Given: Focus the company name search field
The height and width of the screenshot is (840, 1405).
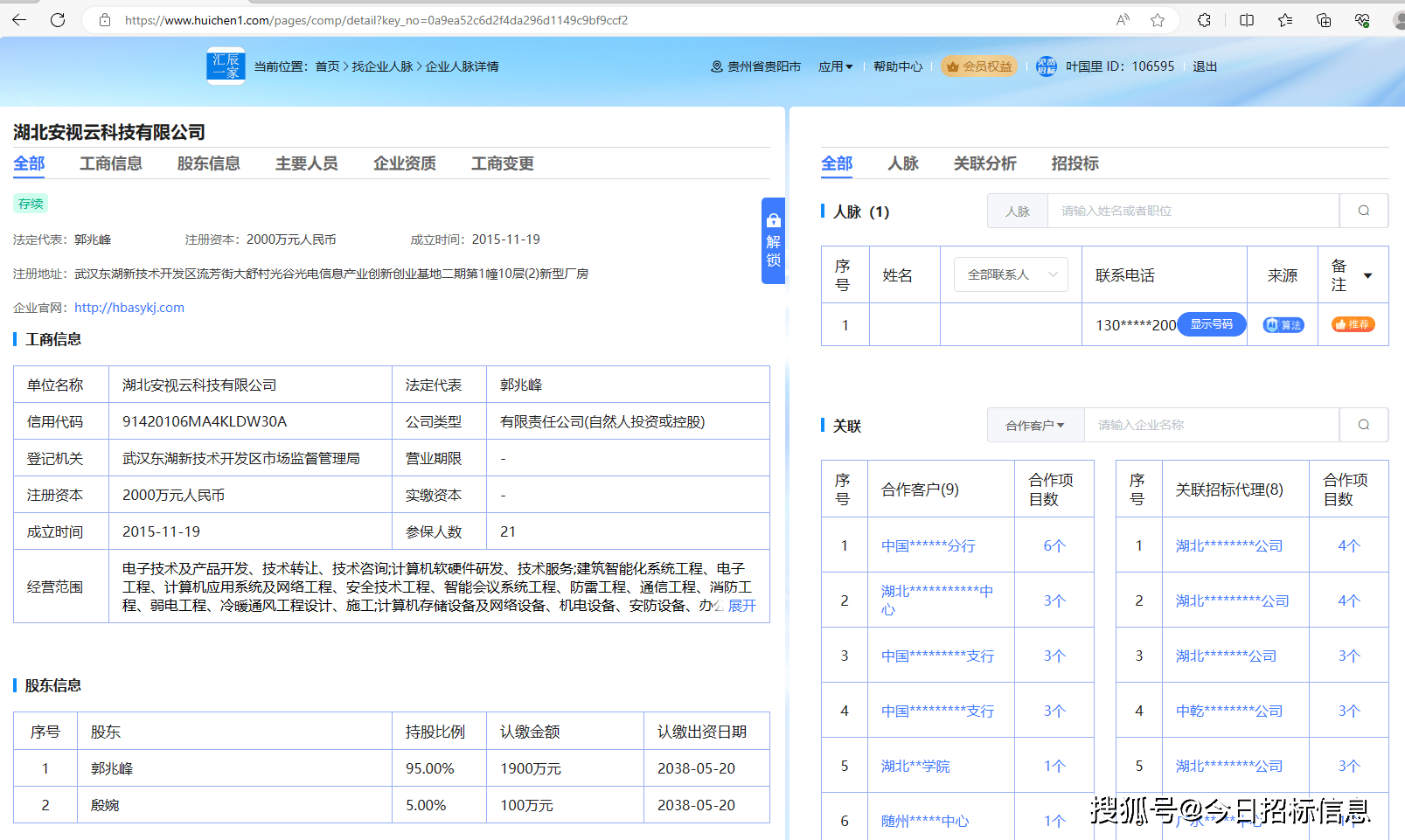Looking at the screenshot, I should [1212, 425].
